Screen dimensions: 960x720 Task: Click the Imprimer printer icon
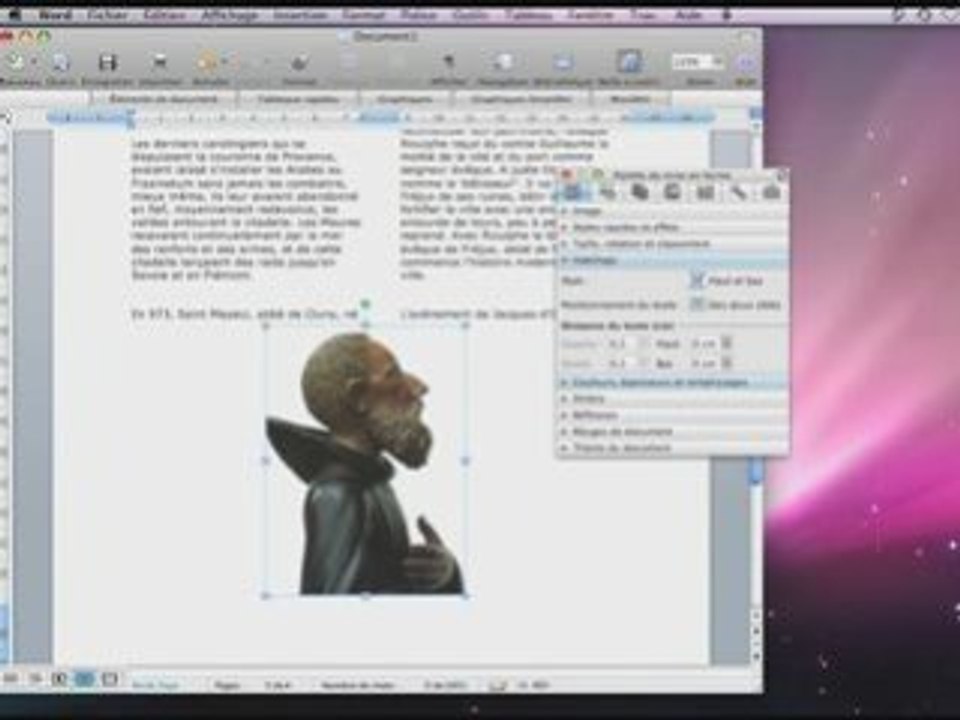(x=160, y=62)
